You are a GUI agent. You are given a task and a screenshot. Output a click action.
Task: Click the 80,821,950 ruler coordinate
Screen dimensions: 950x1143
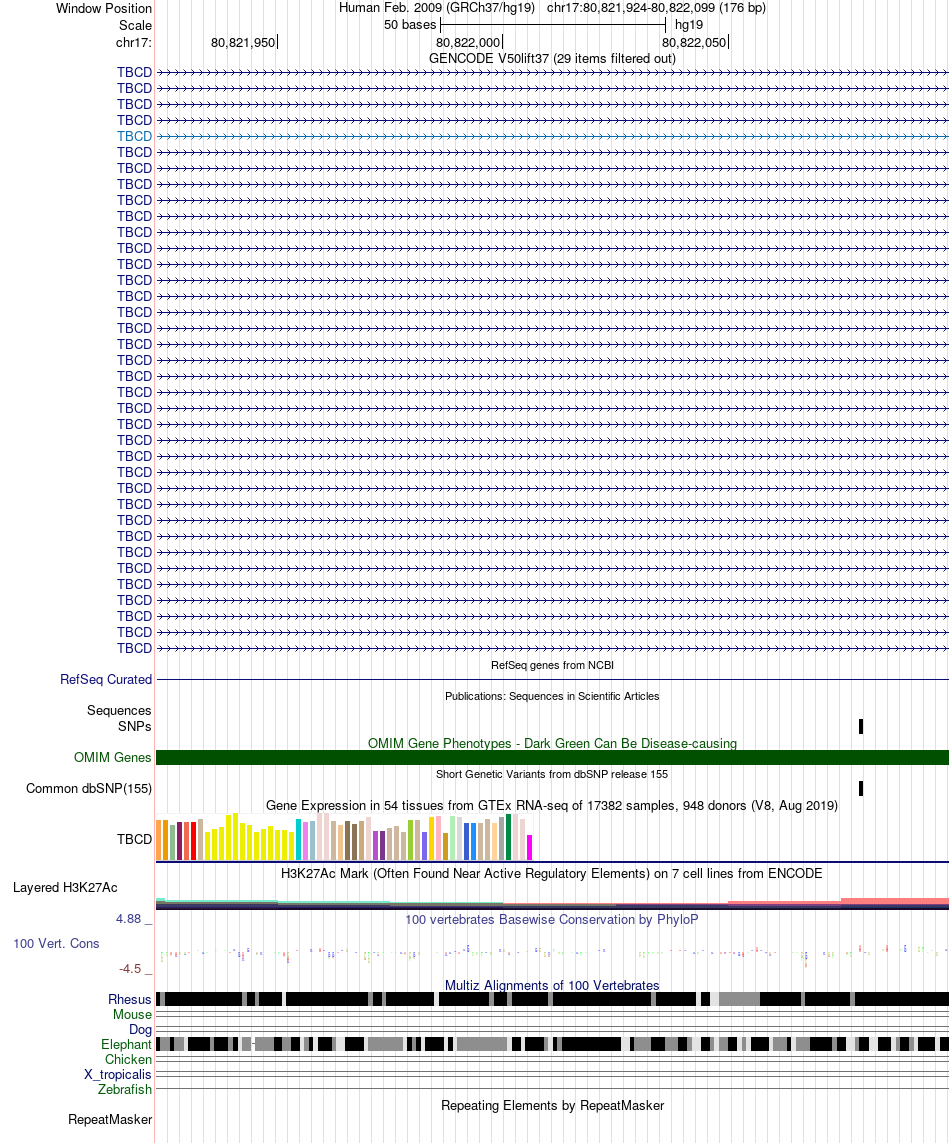click(x=243, y=42)
